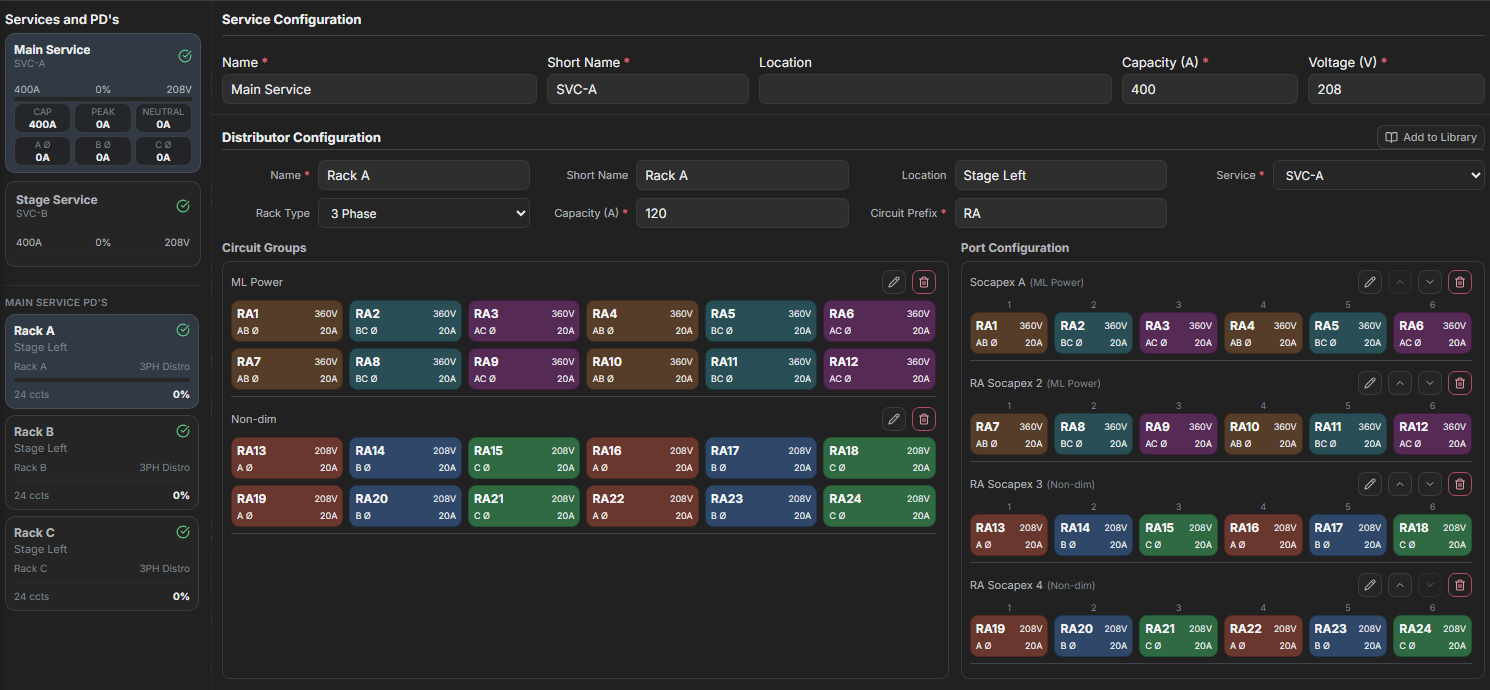
Task: Select circuit RA15 in Non-dim group
Action: click(524, 458)
